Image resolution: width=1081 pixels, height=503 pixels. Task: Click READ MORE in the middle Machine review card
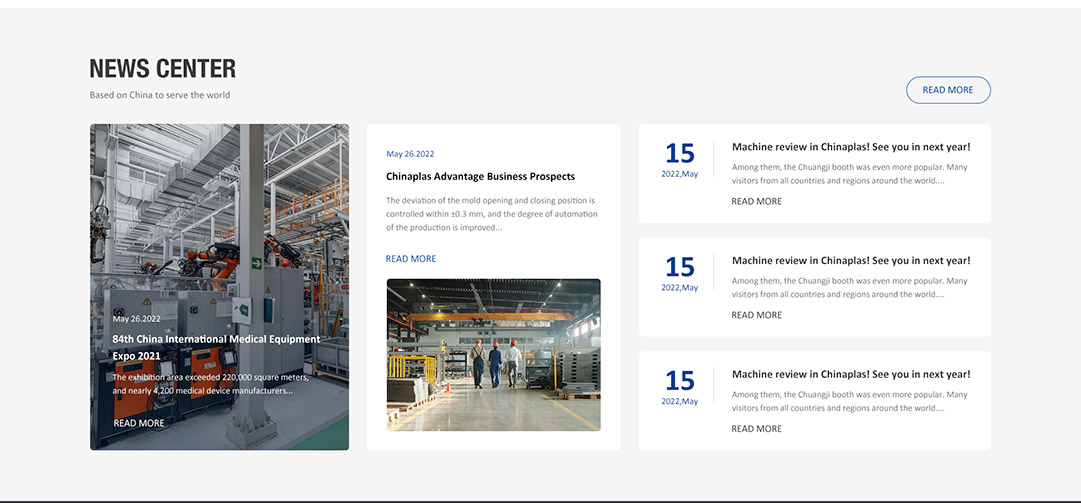click(756, 315)
